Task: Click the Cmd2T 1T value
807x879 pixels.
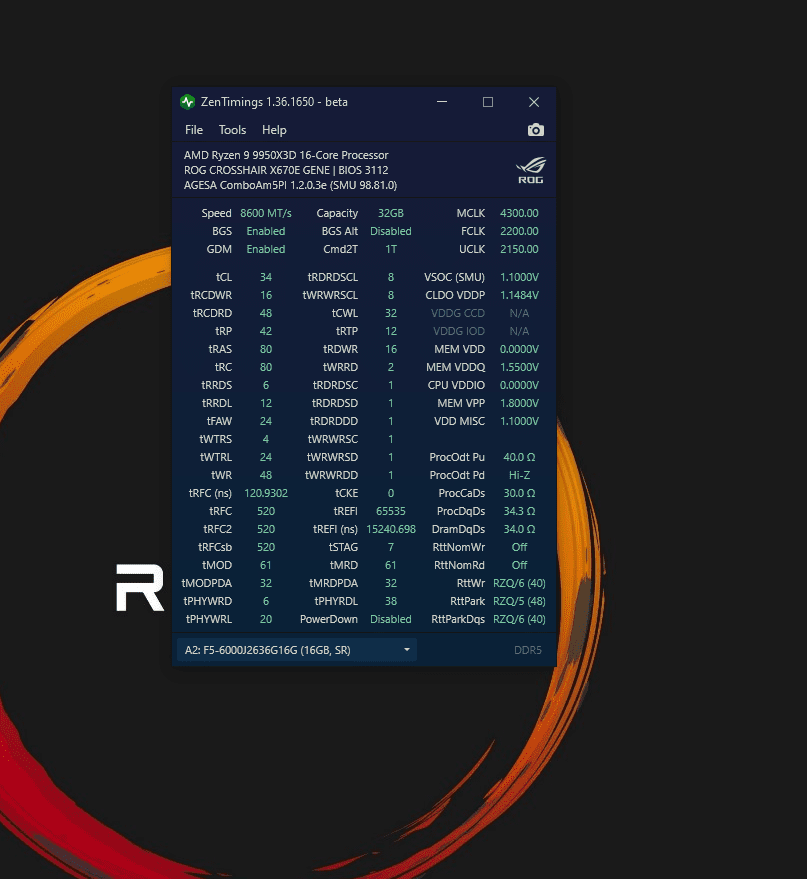Action: (391, 249)
